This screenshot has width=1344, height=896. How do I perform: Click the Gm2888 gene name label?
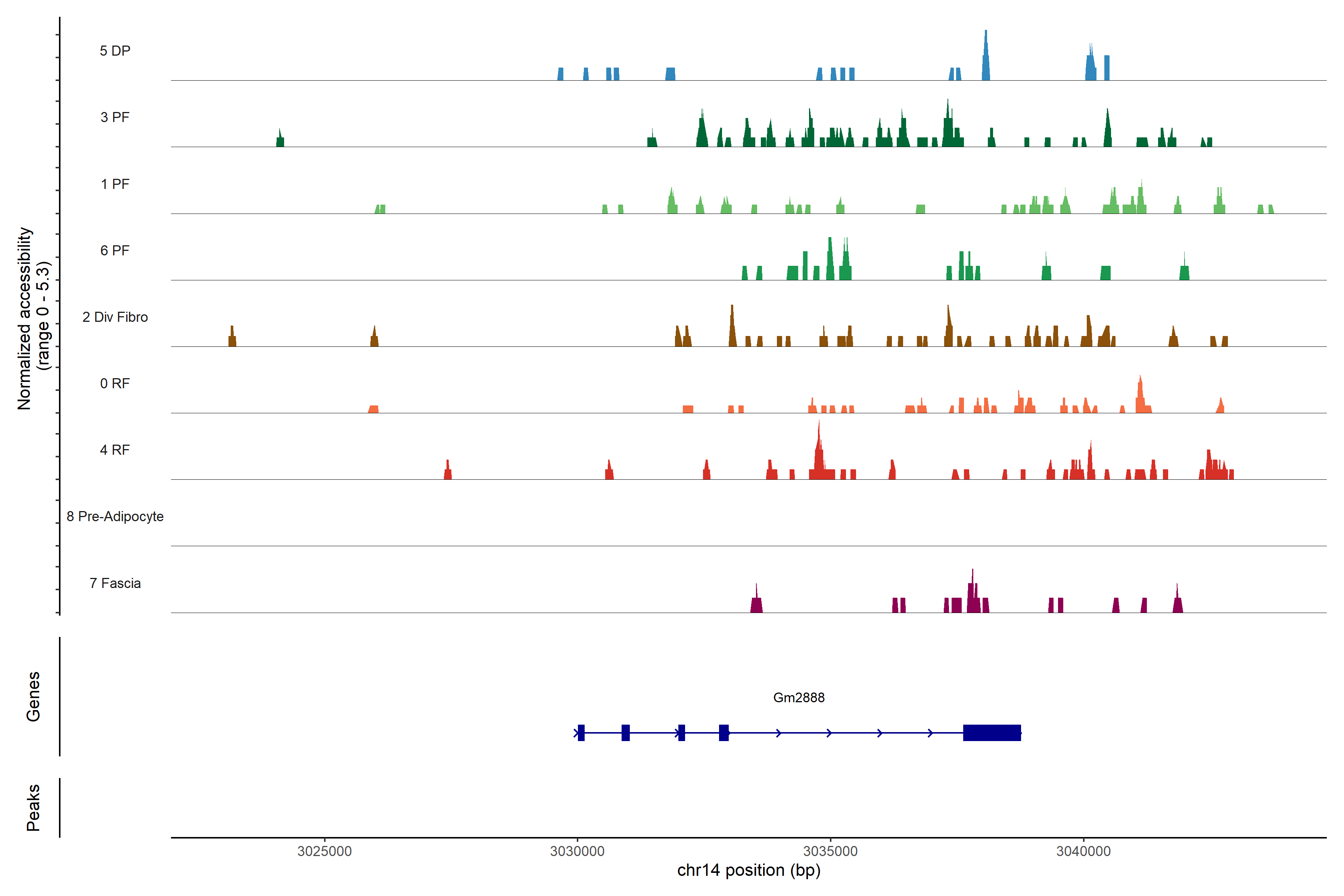click(x=798, y=697)
